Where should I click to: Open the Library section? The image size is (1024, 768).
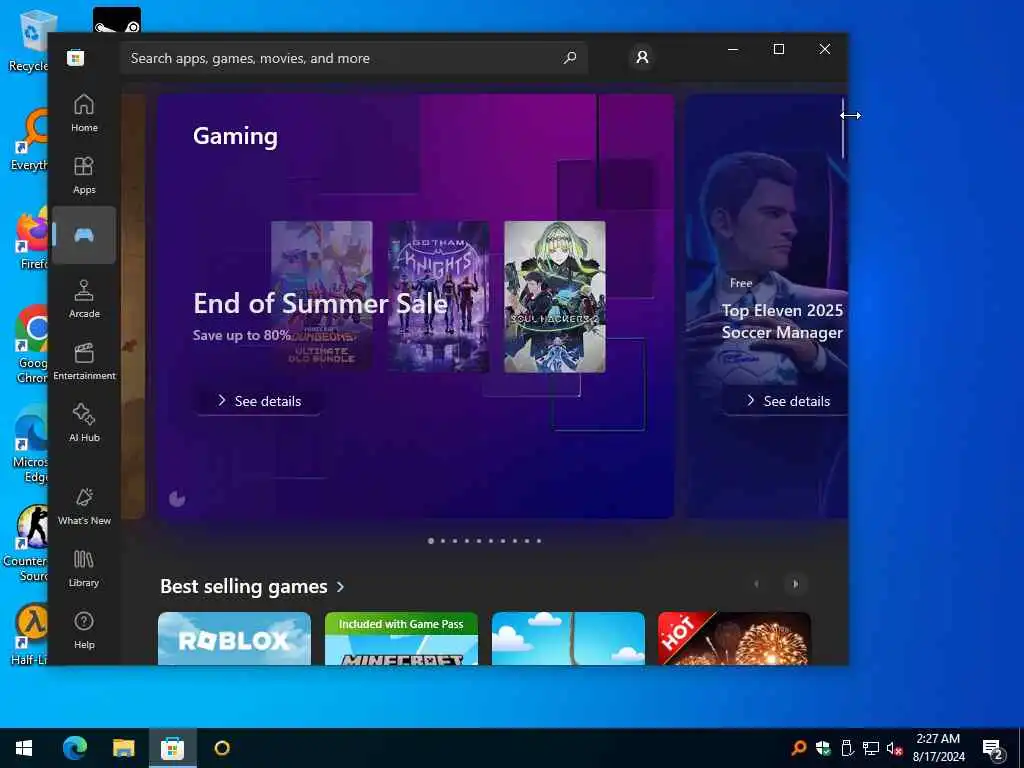point(84,569)
